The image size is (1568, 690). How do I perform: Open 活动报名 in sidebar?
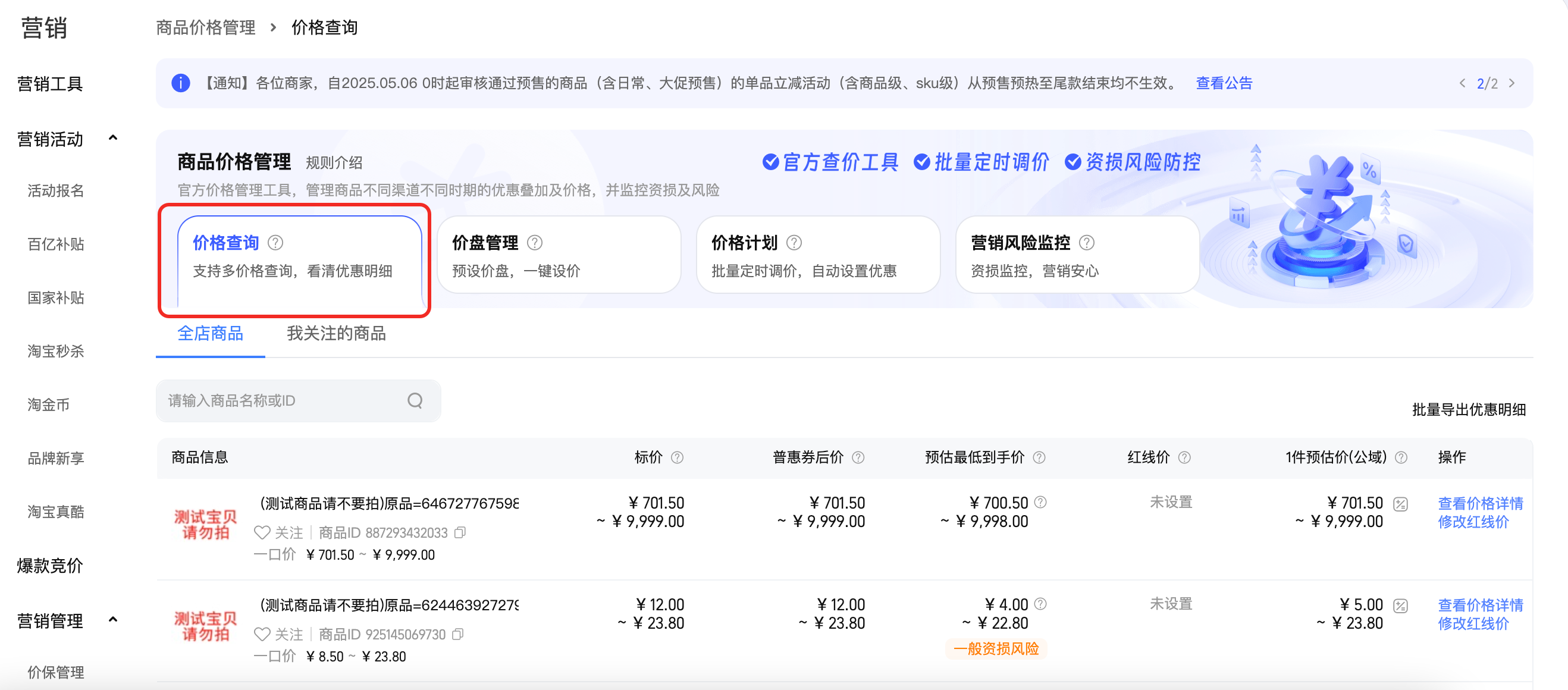click(x=55, y=191)
